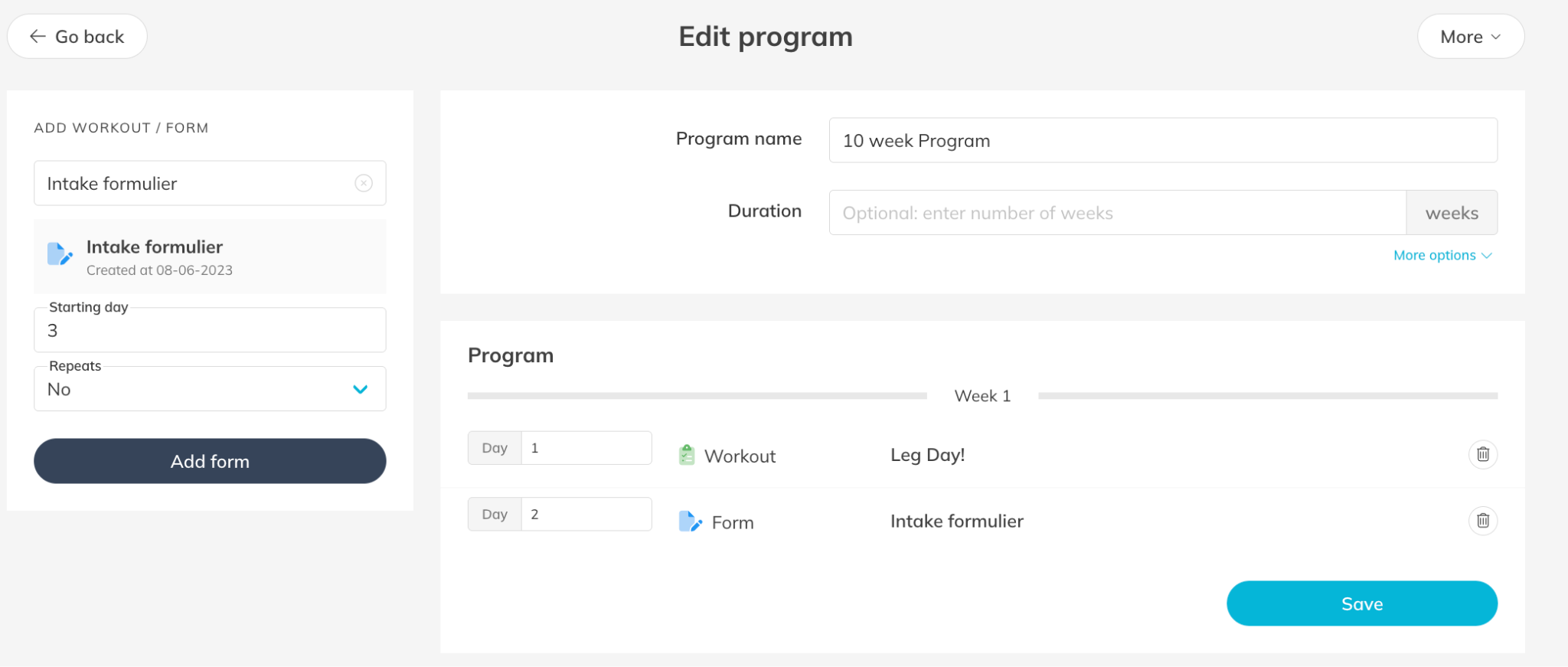Open the Repeats dropdown
Image resolution: width=1568 pixels, height=667 pixels.
pos(210,389)
